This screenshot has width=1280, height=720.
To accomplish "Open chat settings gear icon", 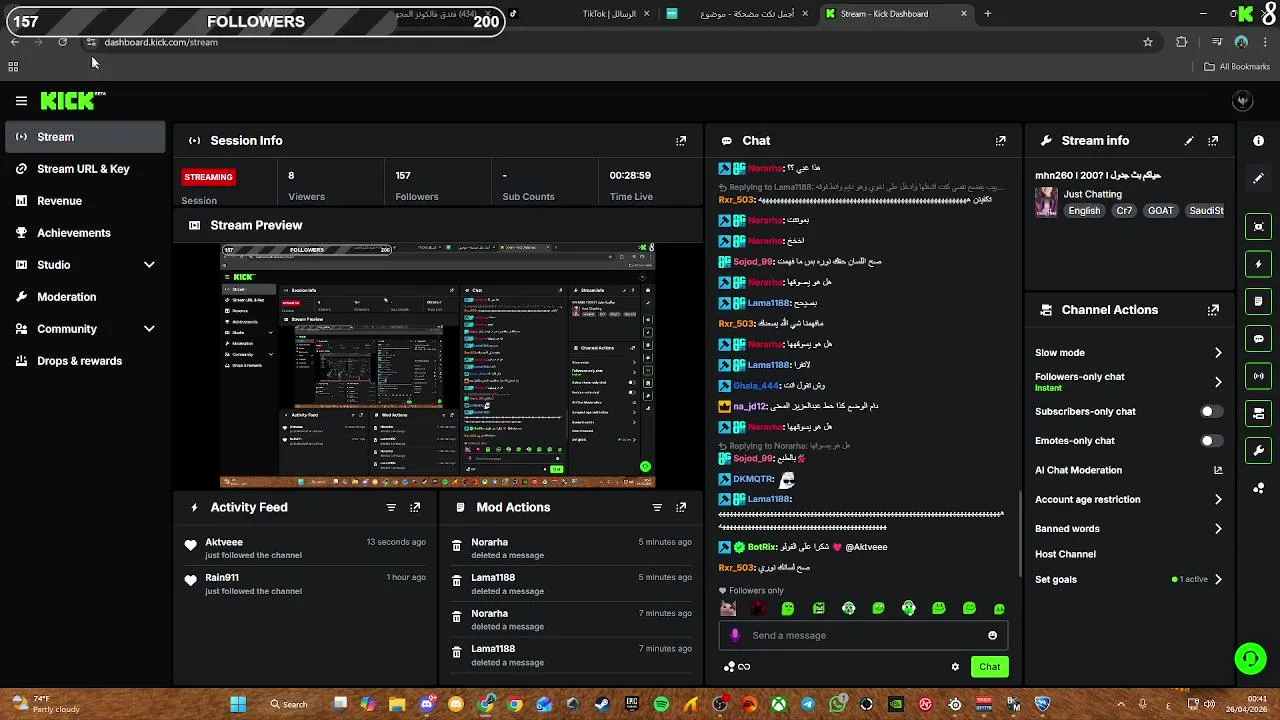I will pos(955,667).
